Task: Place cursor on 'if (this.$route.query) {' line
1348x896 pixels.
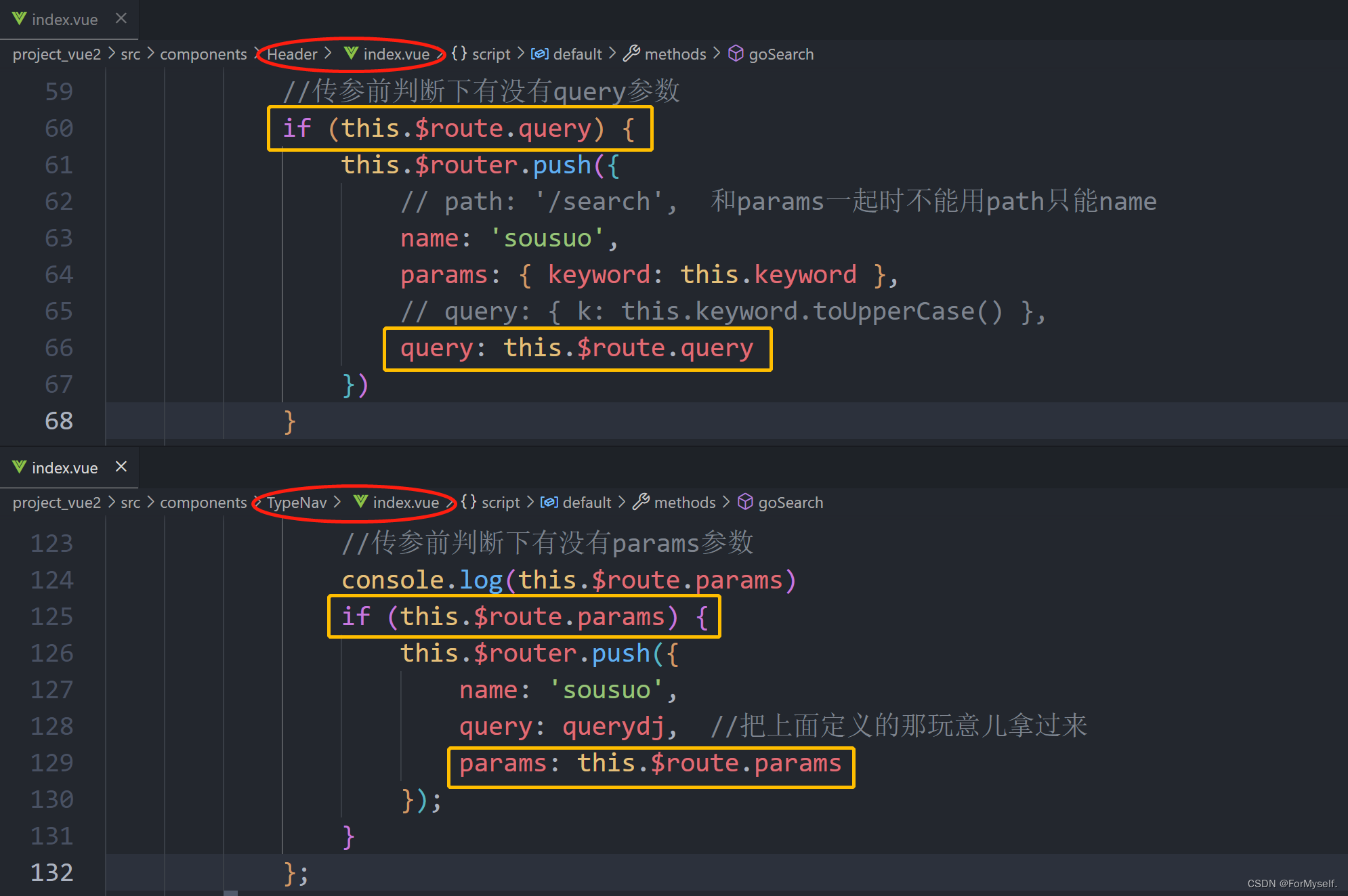Action: (459, 129)
